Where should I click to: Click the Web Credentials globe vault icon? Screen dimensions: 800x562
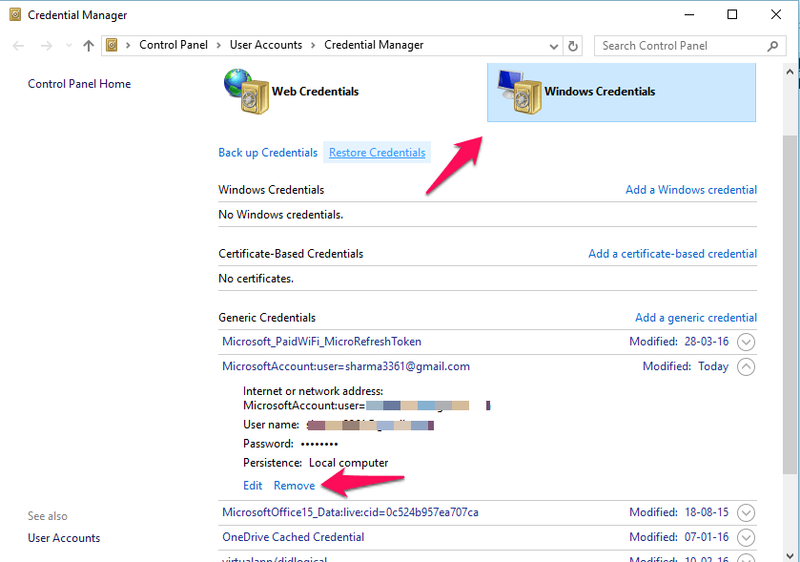246,91
